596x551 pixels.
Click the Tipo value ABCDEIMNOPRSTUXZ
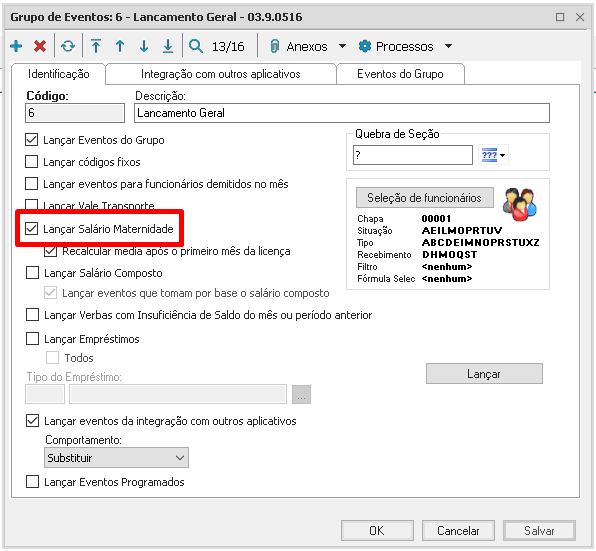pos(480,242)
